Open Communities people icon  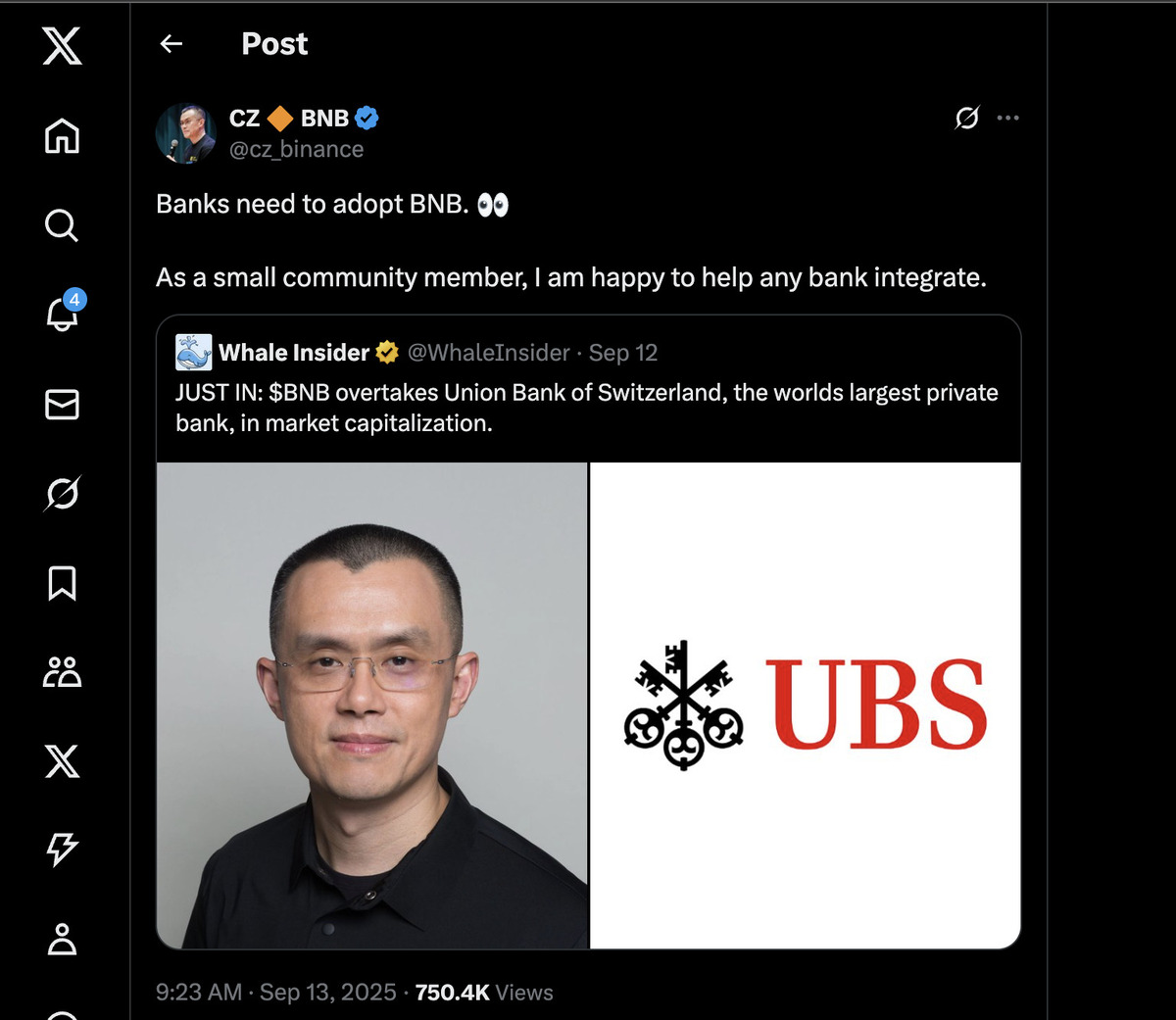tap(62, 672)
